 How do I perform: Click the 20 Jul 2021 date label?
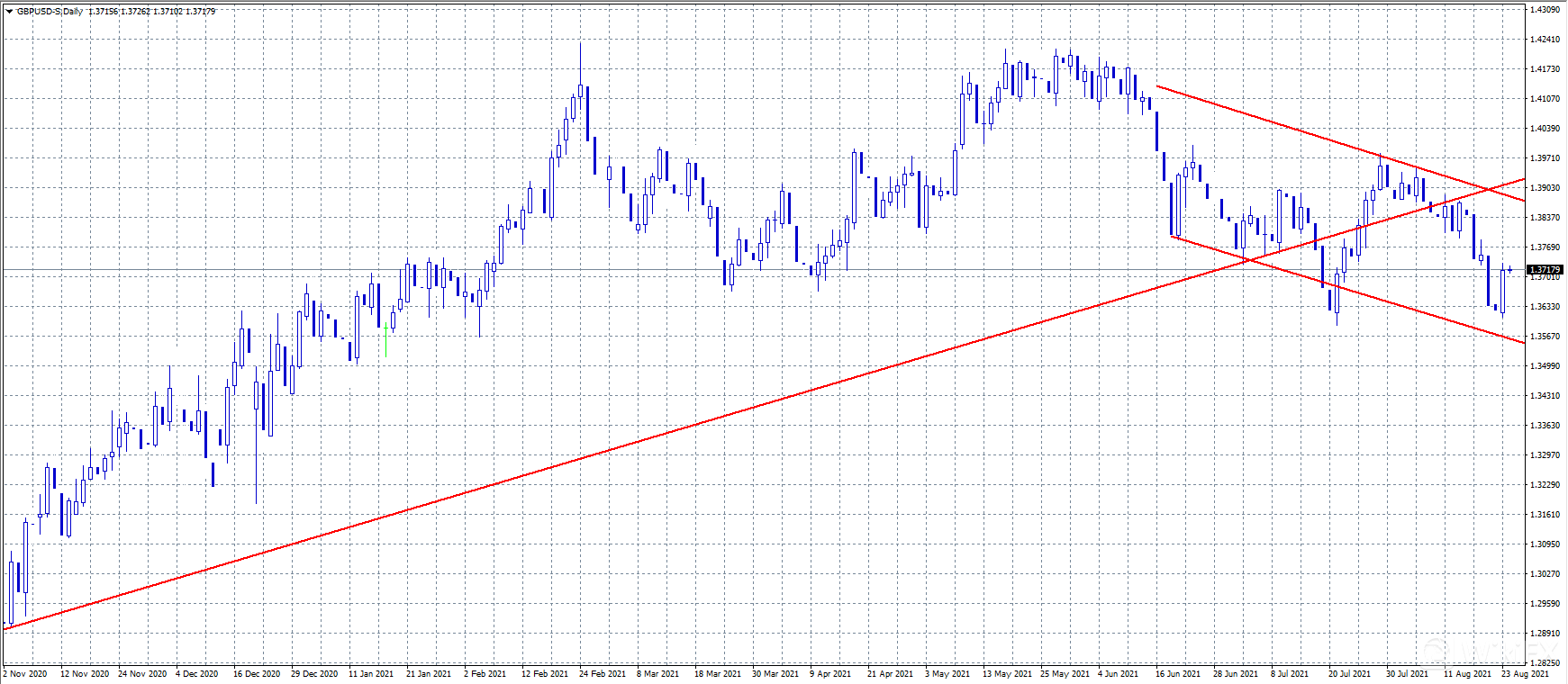[1349, 673]
